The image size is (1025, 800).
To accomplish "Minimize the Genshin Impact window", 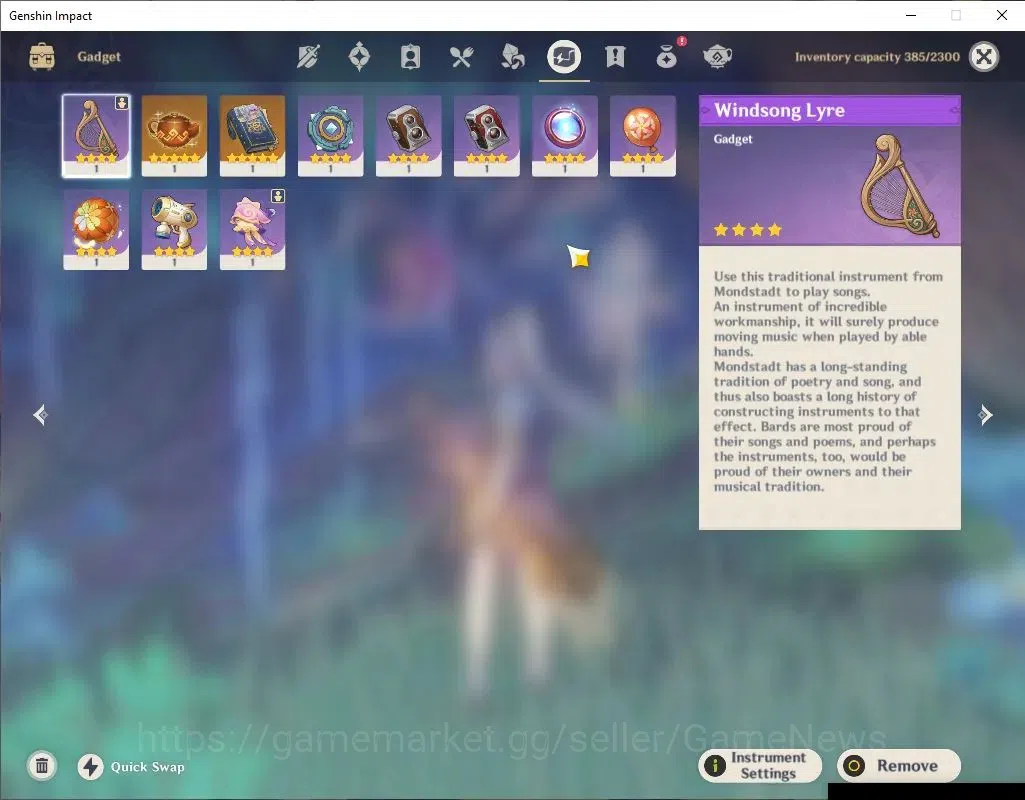I will [911, 15].
